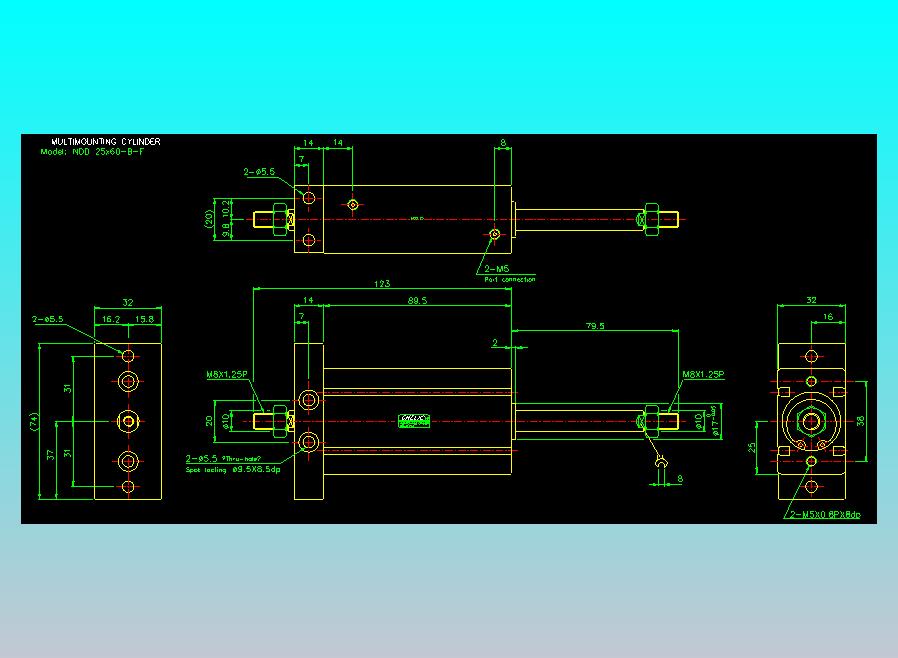898x658 pixels.
Task: Pick the 2-M5X0.8PX8dp hole callout
Action: click(825, 514)
